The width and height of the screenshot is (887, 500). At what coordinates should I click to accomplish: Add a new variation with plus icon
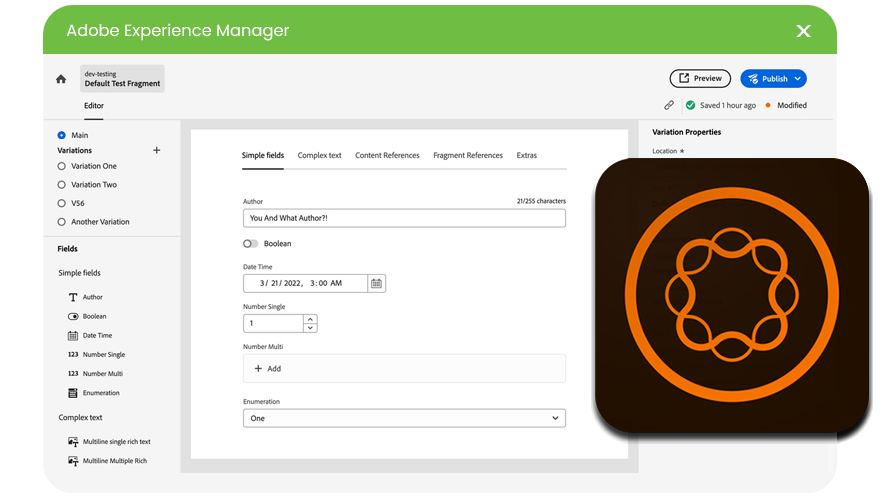click(x=156, y=150)
